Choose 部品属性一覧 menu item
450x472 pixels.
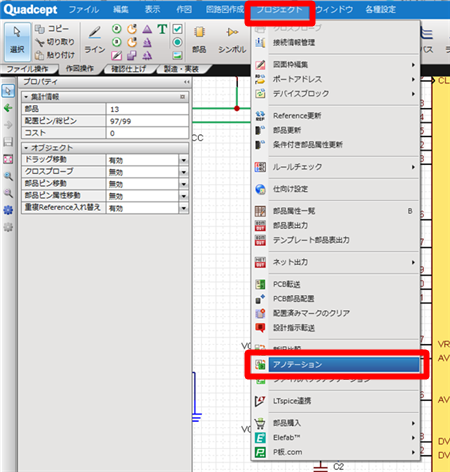(x=336, y=211)
